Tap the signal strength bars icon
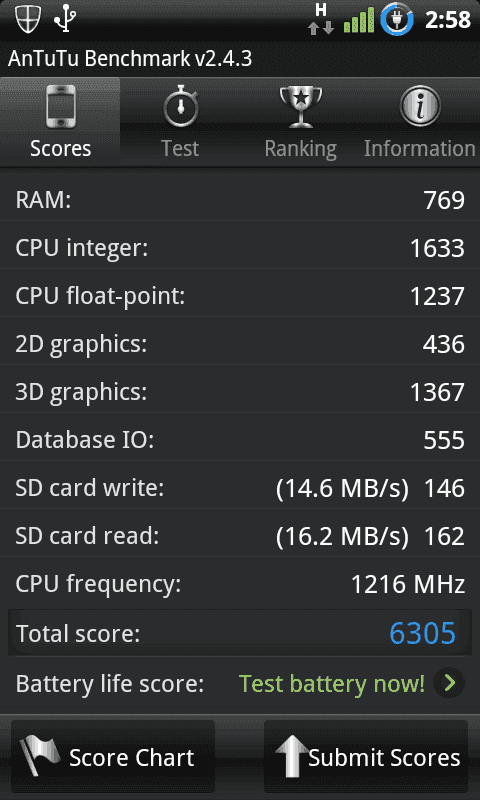 coord(359,21)
